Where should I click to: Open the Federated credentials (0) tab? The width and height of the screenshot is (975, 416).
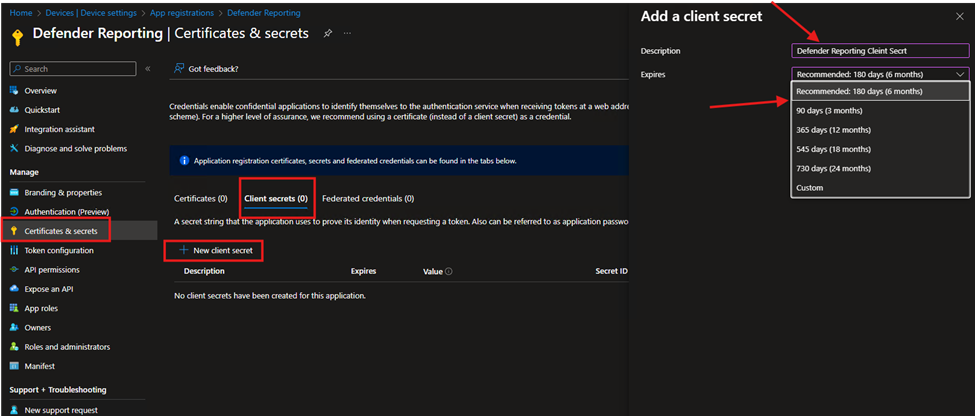coord(367,199)
